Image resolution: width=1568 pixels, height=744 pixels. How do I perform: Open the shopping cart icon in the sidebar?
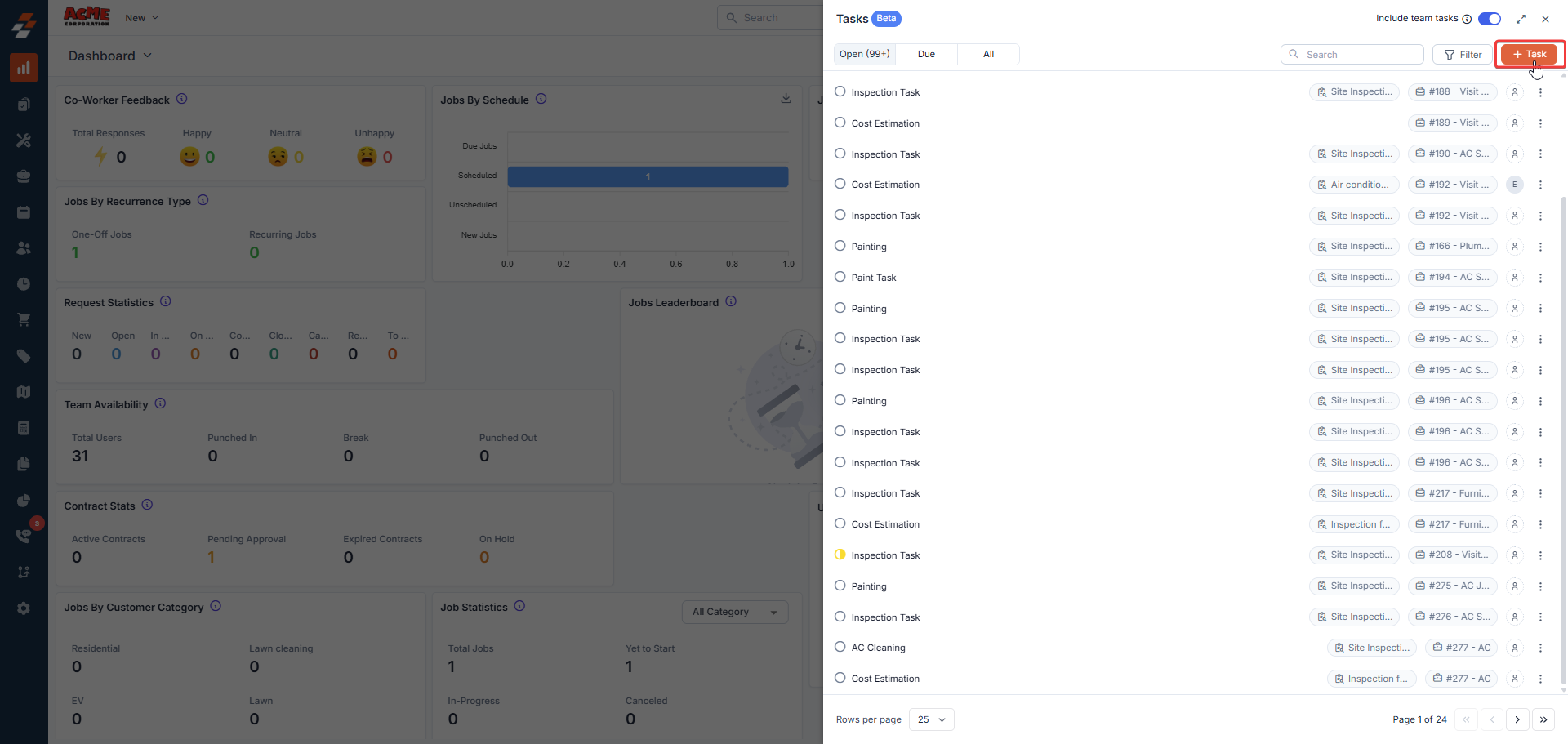[x=24, y=319]
